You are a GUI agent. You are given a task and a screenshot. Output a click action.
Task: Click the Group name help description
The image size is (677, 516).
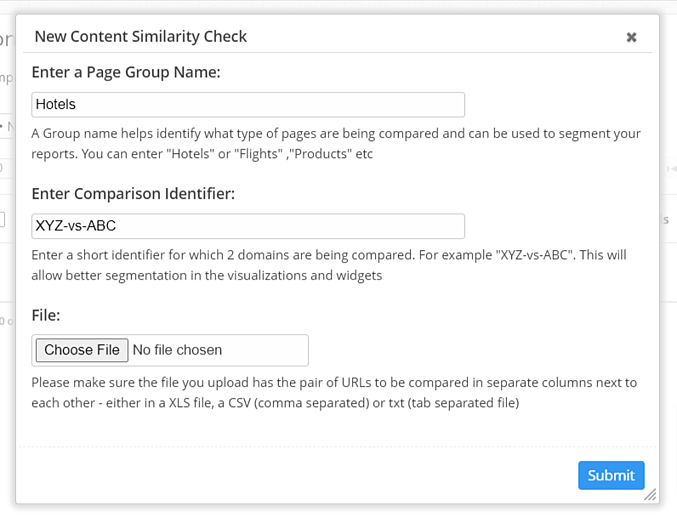335,143
